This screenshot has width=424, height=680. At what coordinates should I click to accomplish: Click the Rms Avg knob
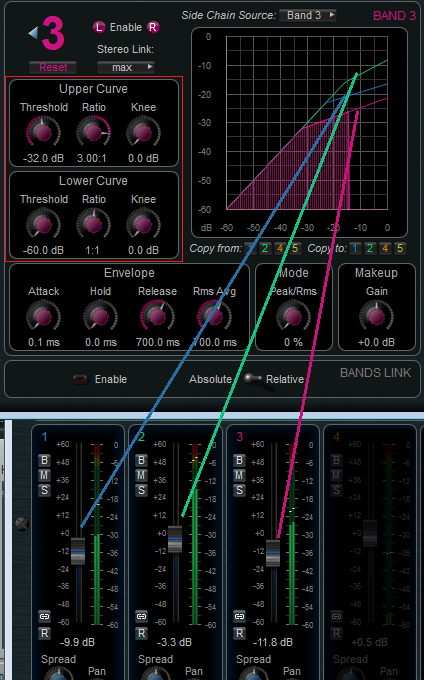pos(214,316)
